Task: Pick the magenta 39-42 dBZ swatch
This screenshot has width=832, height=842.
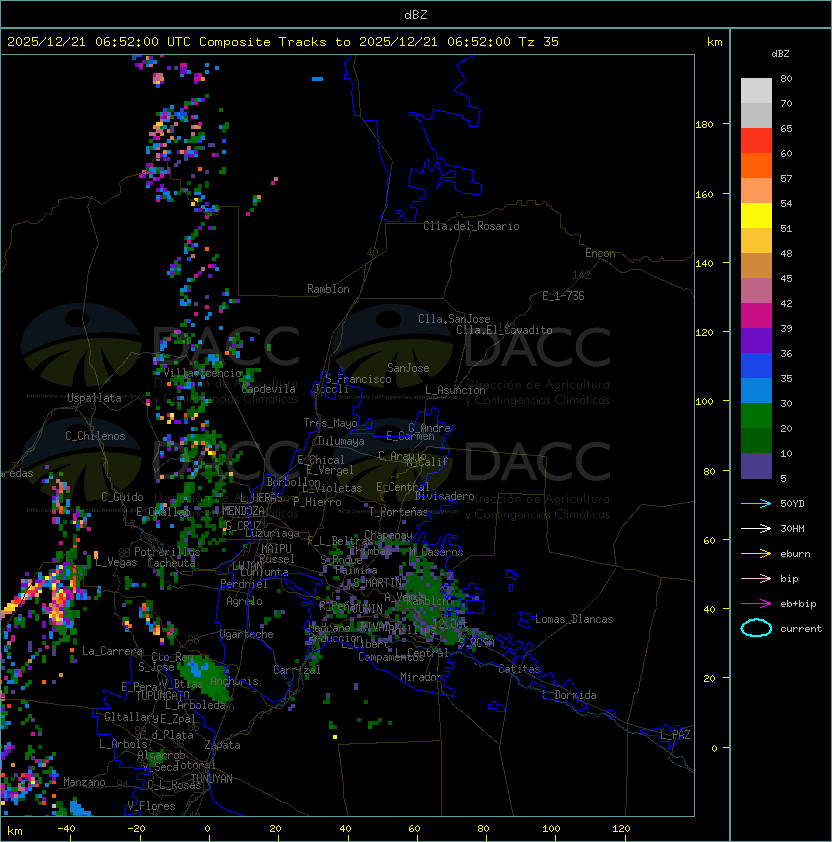Action: pyautogui.click(x=756, y=316)
